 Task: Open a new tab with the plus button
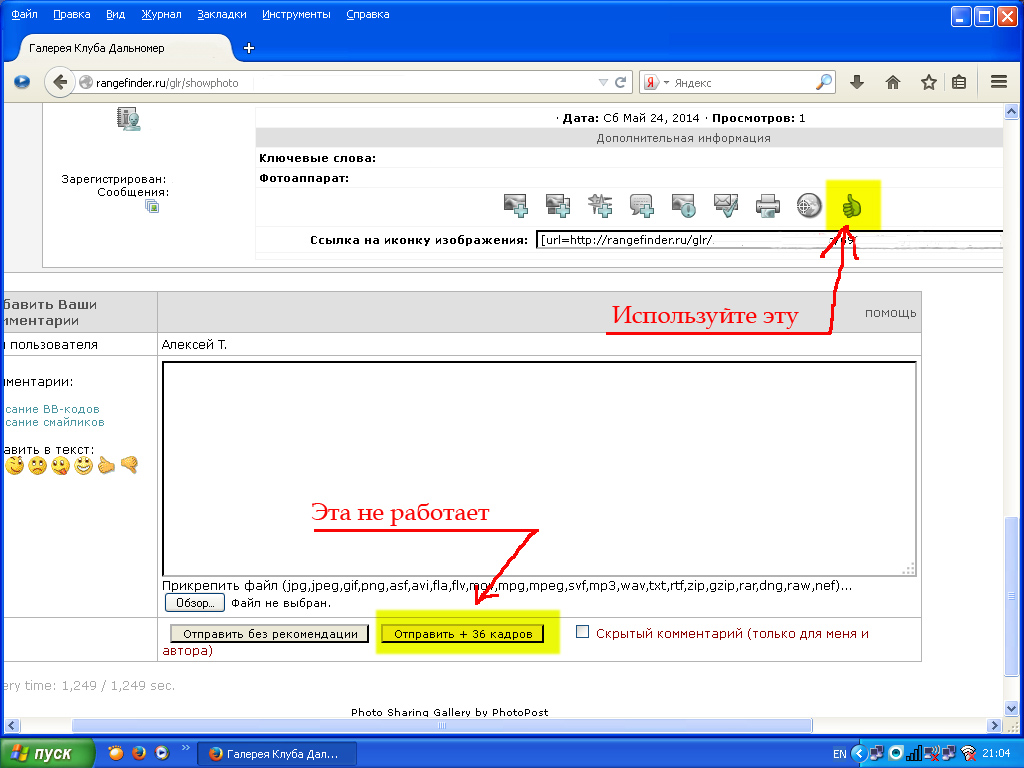click(249, 48)
